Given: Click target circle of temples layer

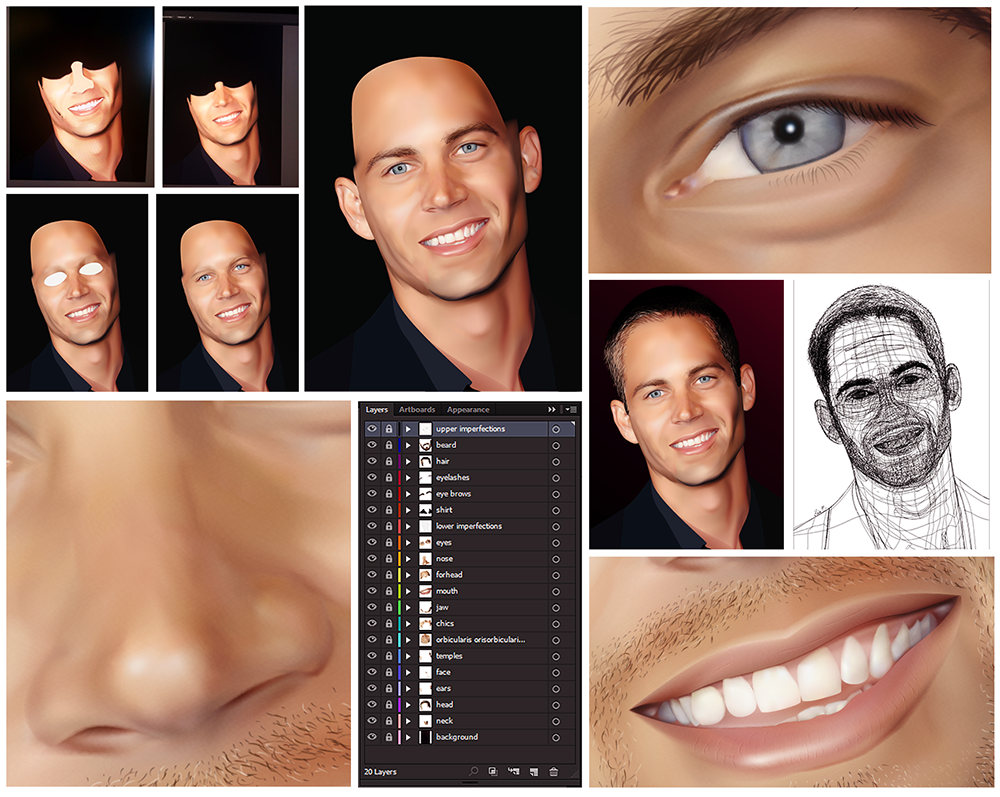Looking at the screenshot, I should (x=555, y=656).
